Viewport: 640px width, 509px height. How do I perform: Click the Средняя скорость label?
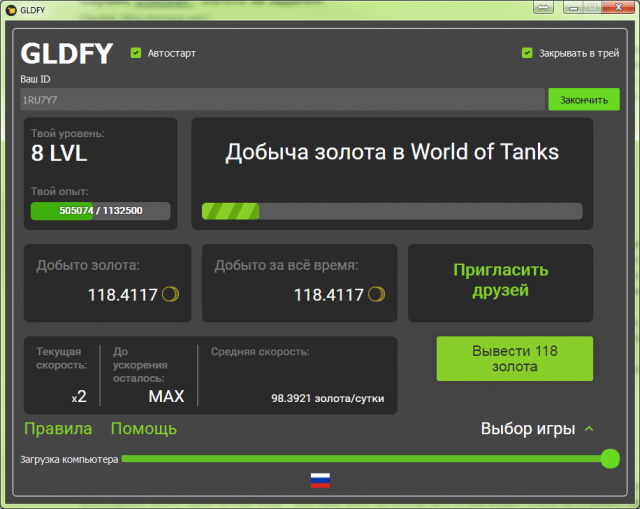click(260, 351)
